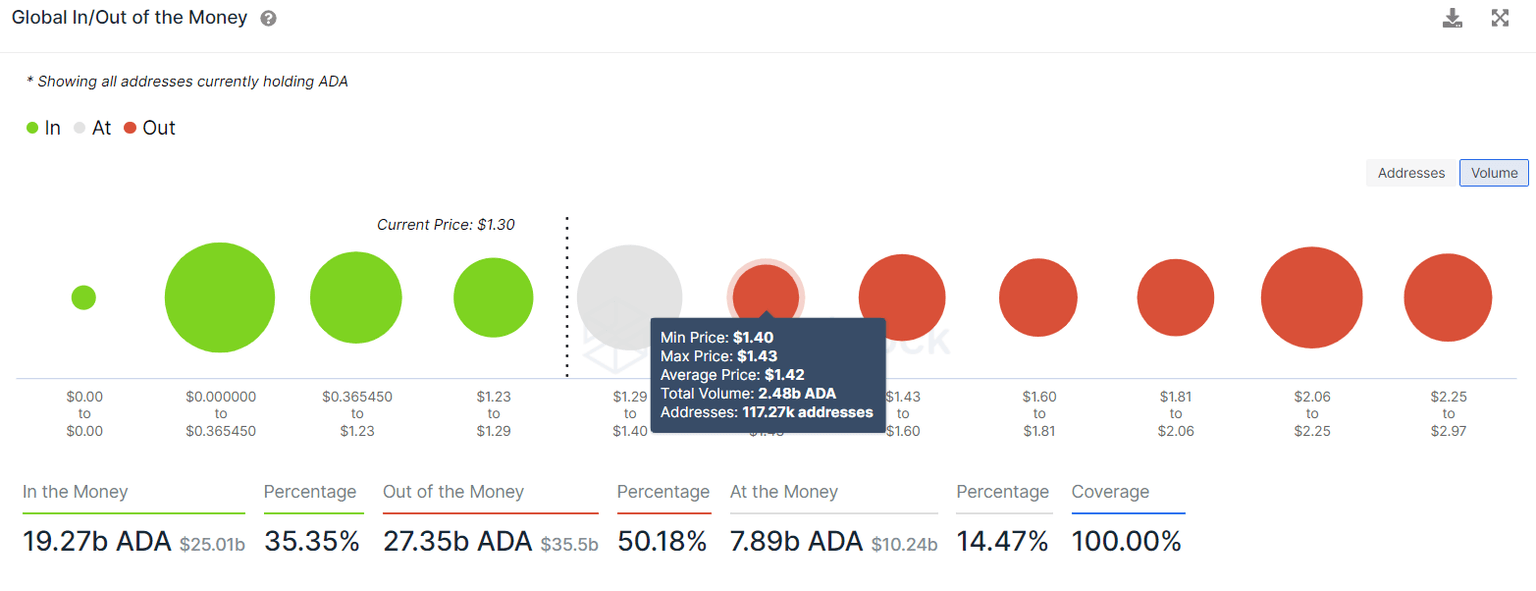Toggle the gray At legend item

92,128
